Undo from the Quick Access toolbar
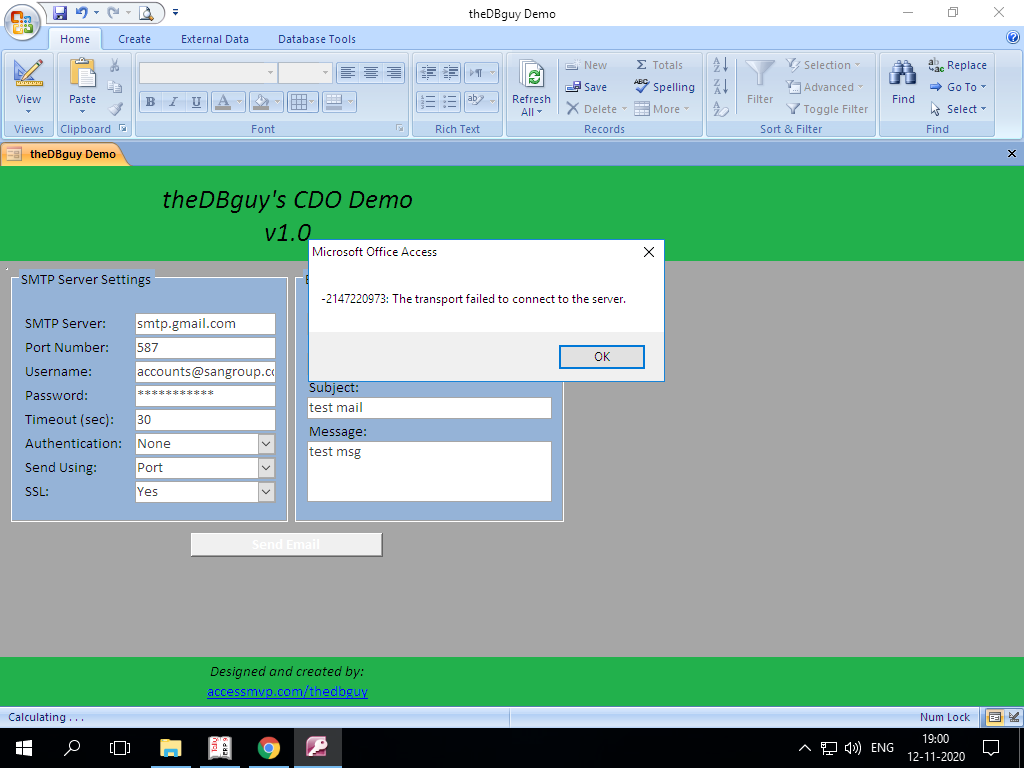Viewport: 1024px width, 768px height. click(81, 12)
